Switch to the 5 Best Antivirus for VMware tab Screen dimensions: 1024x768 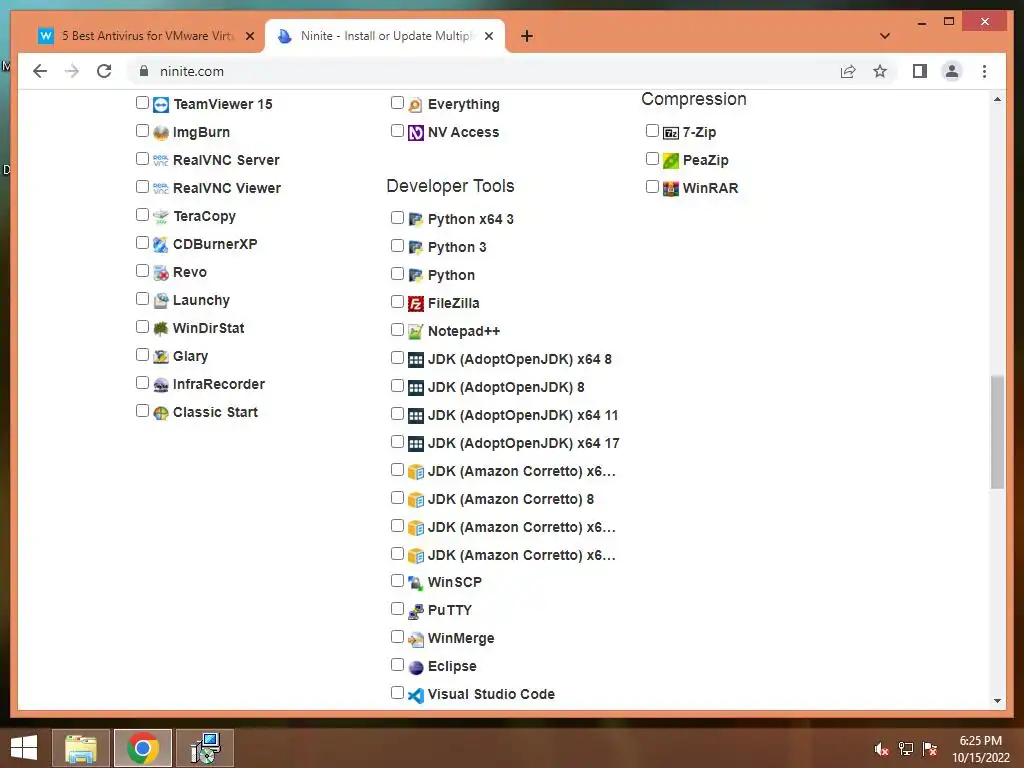coord(145,36)
